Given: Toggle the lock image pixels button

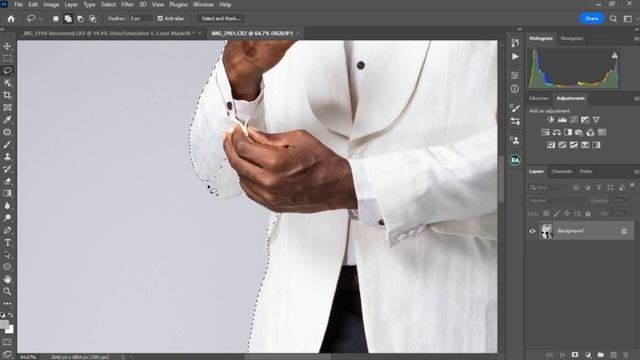Looking at the screenshot, I should pos(557,213).
